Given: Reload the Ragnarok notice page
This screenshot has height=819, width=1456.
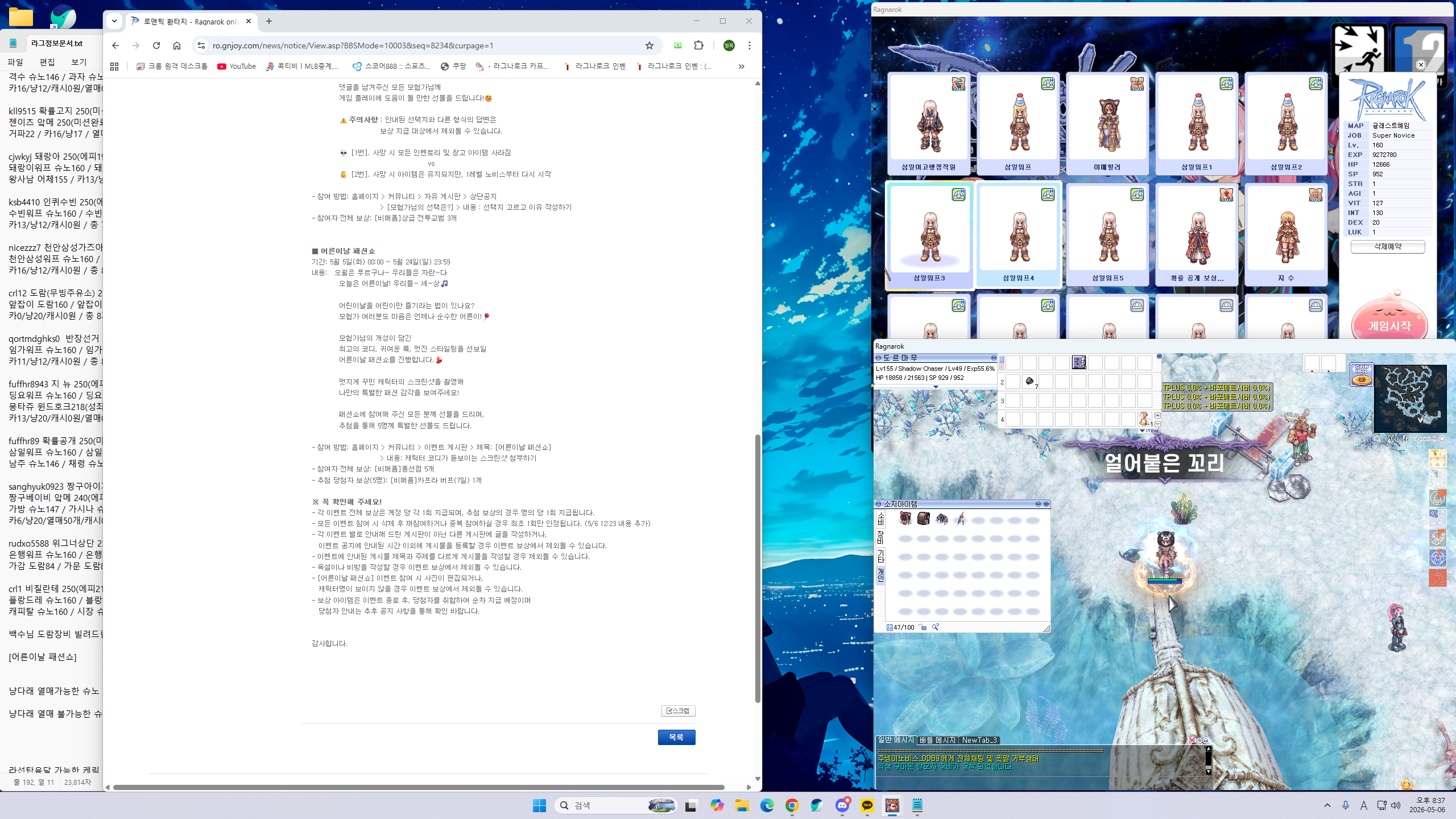Looking at the screenshot, I should point(156,45).
